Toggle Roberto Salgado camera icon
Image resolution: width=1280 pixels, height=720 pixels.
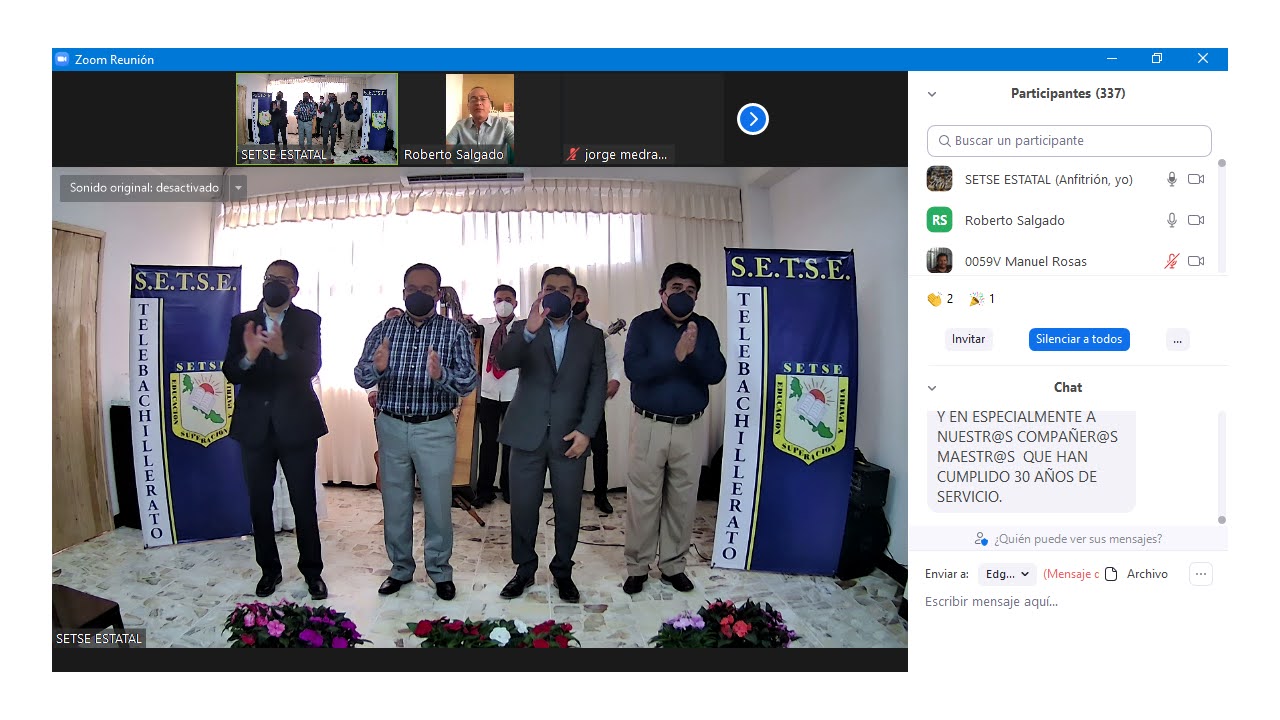1196,220
